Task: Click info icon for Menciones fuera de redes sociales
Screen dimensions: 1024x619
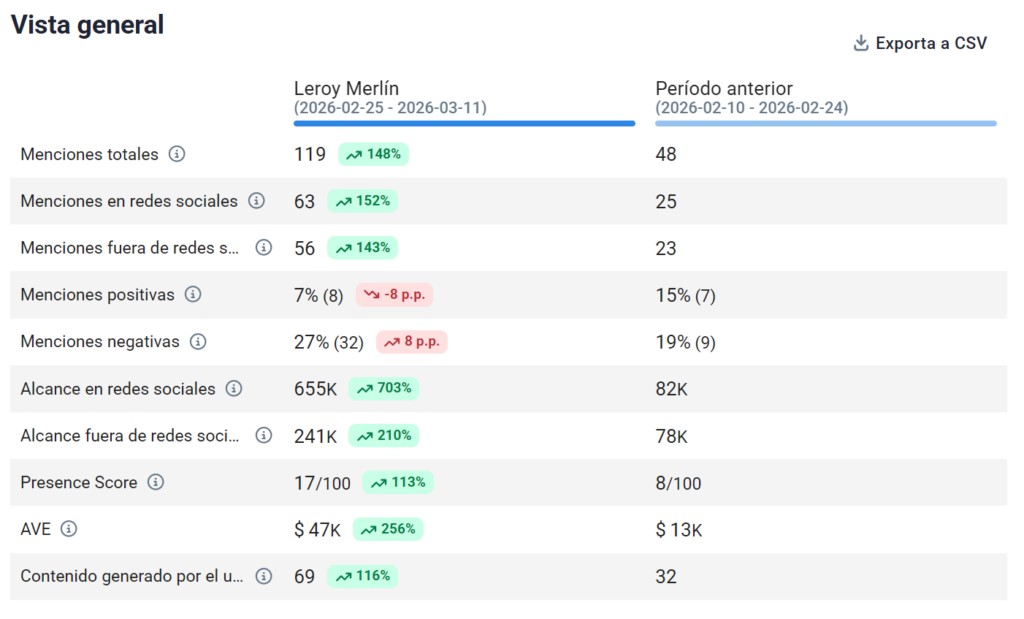Action: [x=264, y=248]
